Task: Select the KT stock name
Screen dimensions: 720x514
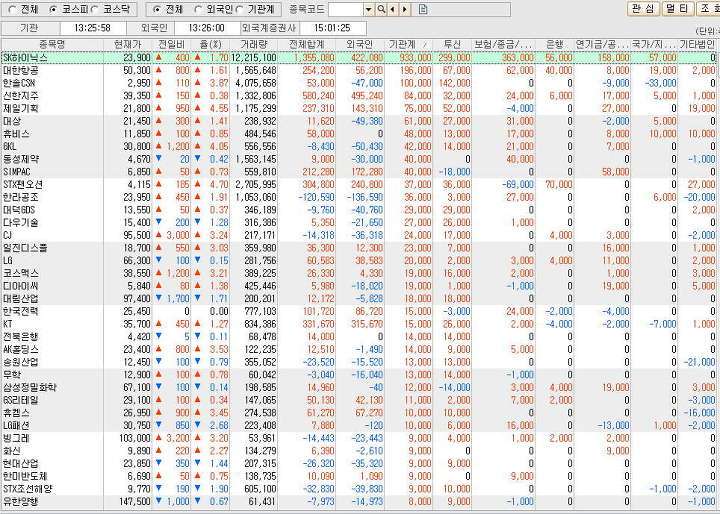Action: [7, 324]
